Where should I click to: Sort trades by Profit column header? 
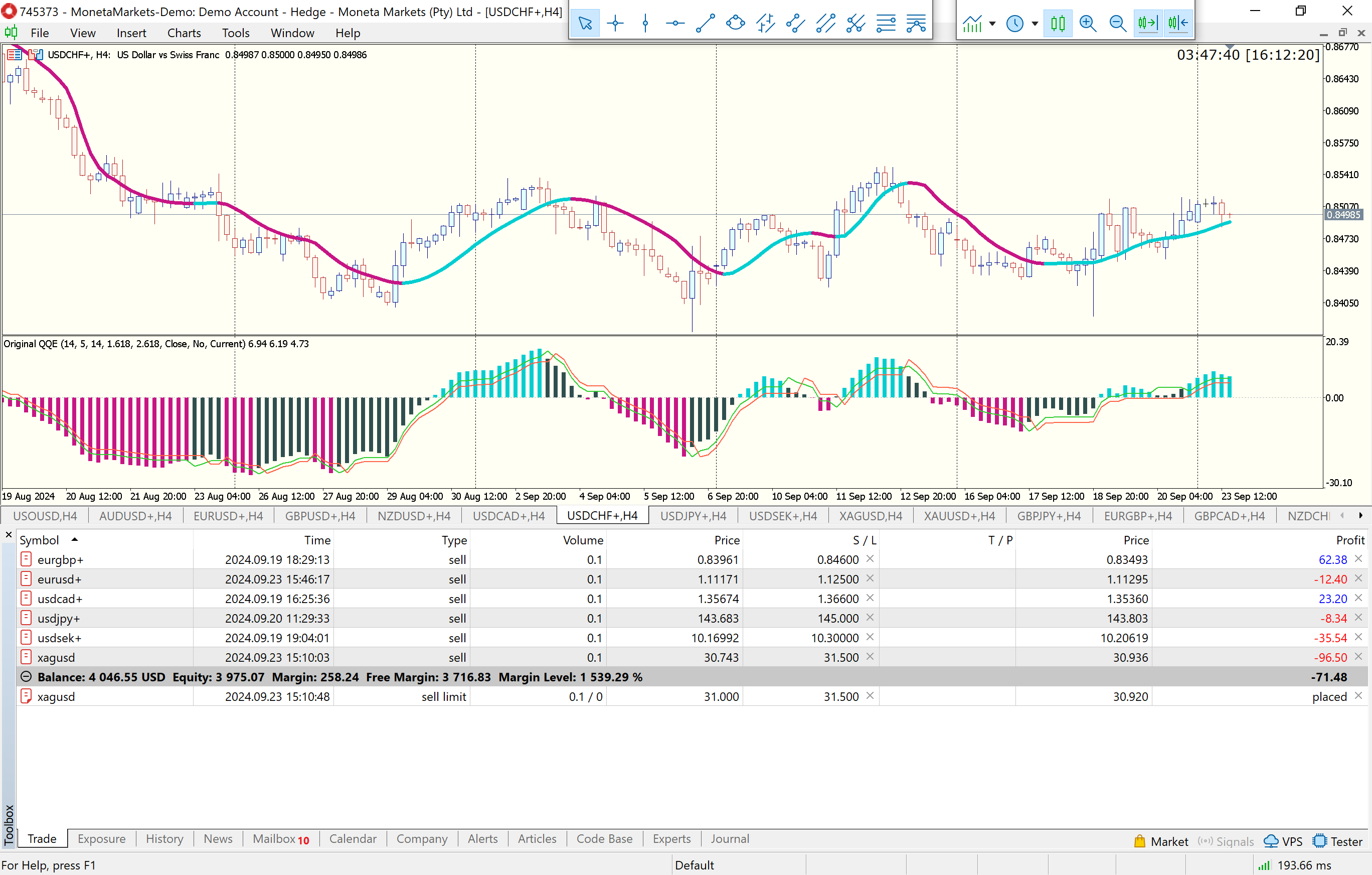click(1350, 540)
